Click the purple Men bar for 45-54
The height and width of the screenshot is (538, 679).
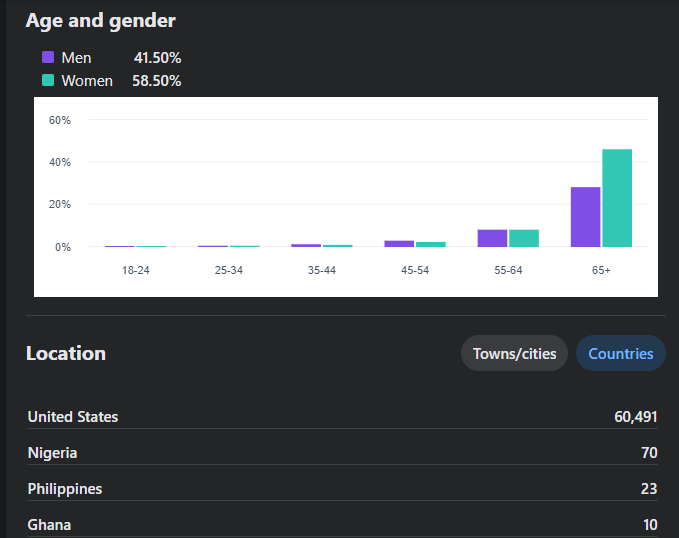pyautogui.click(x=399, y=243)
